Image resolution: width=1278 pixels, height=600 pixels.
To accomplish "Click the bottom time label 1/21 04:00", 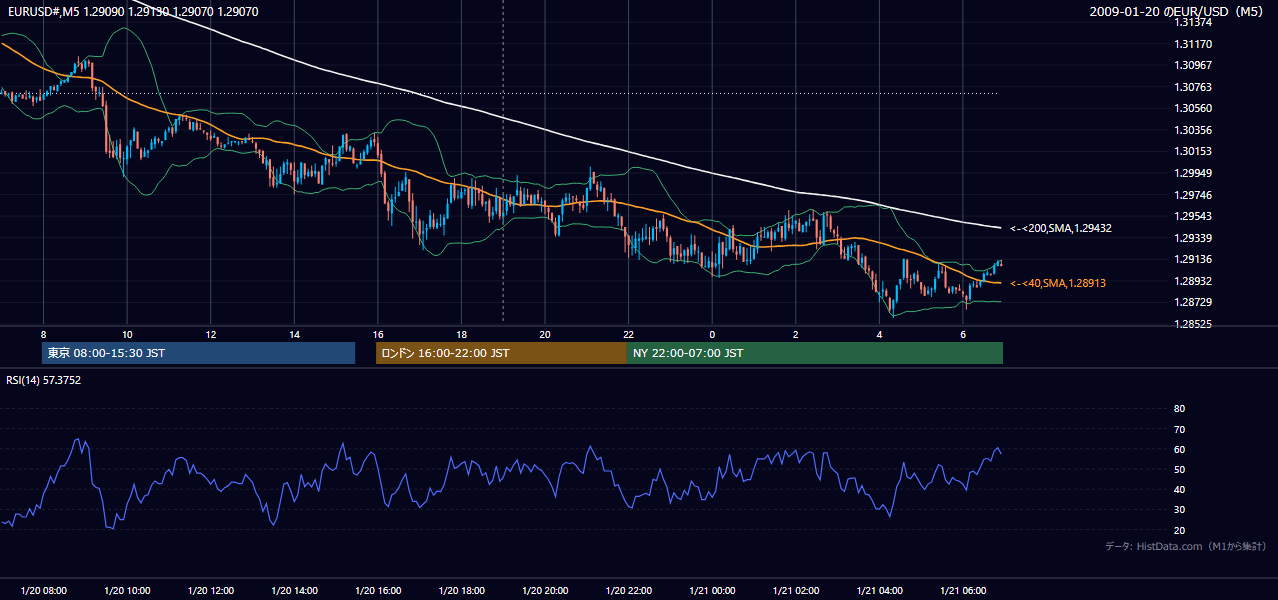I will pyautogui.click(x=879, y=591).
